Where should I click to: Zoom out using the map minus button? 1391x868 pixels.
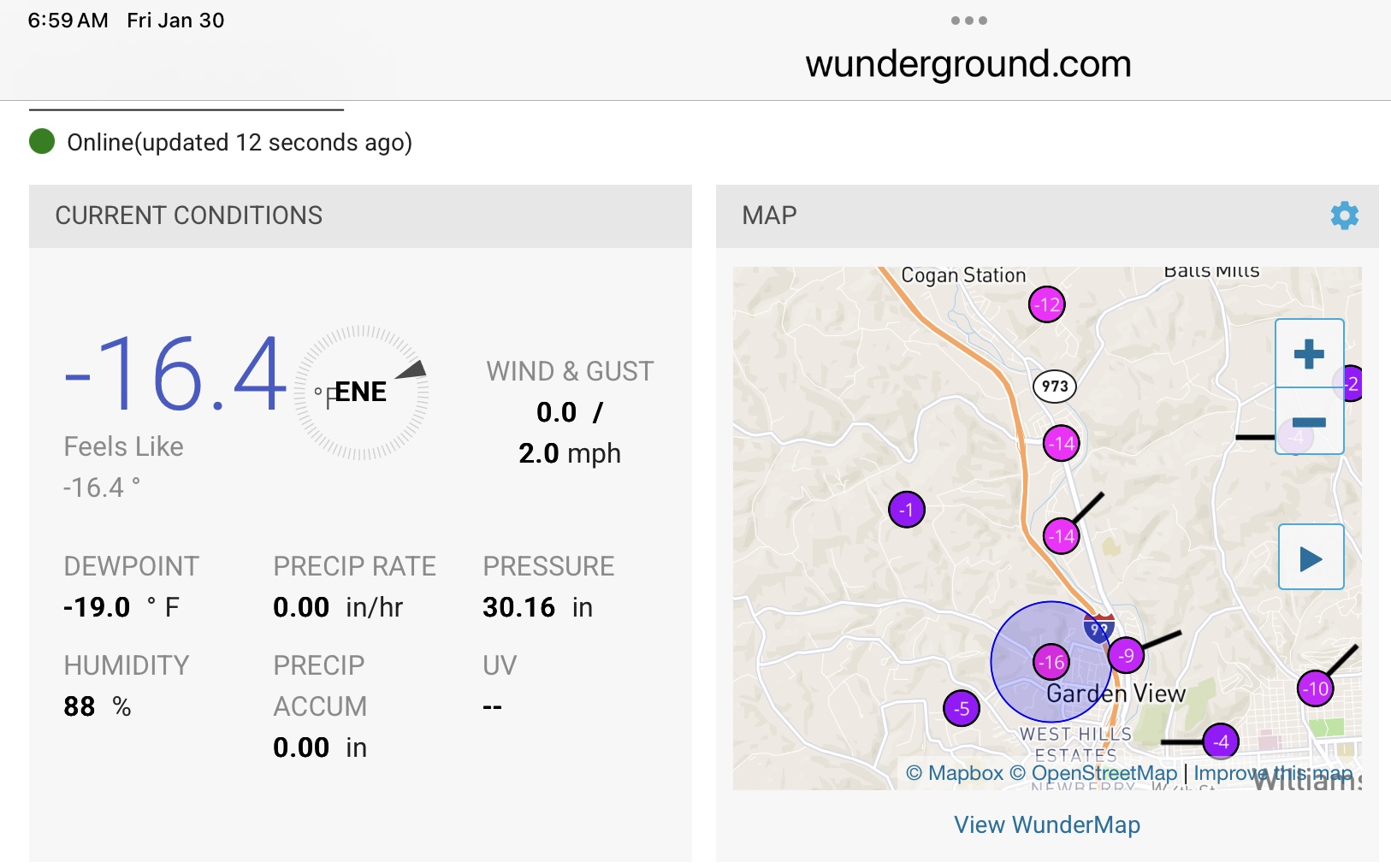[1309, 422]
